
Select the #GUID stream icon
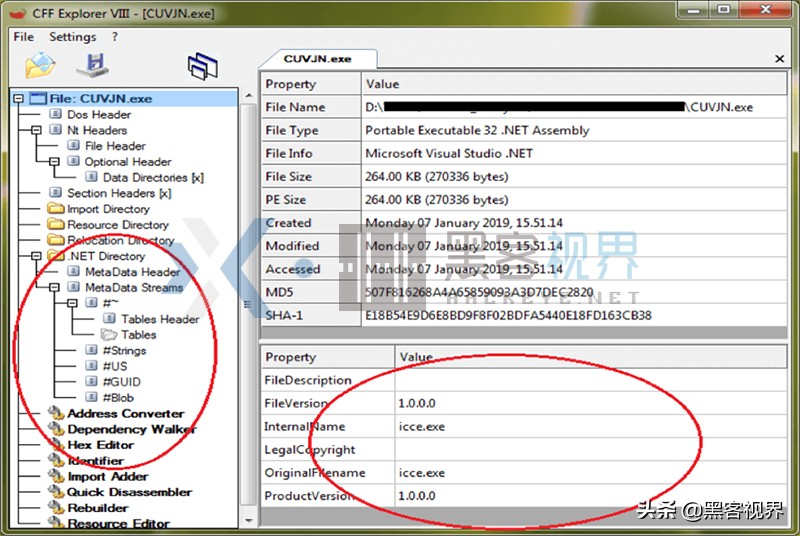(91, 381)
